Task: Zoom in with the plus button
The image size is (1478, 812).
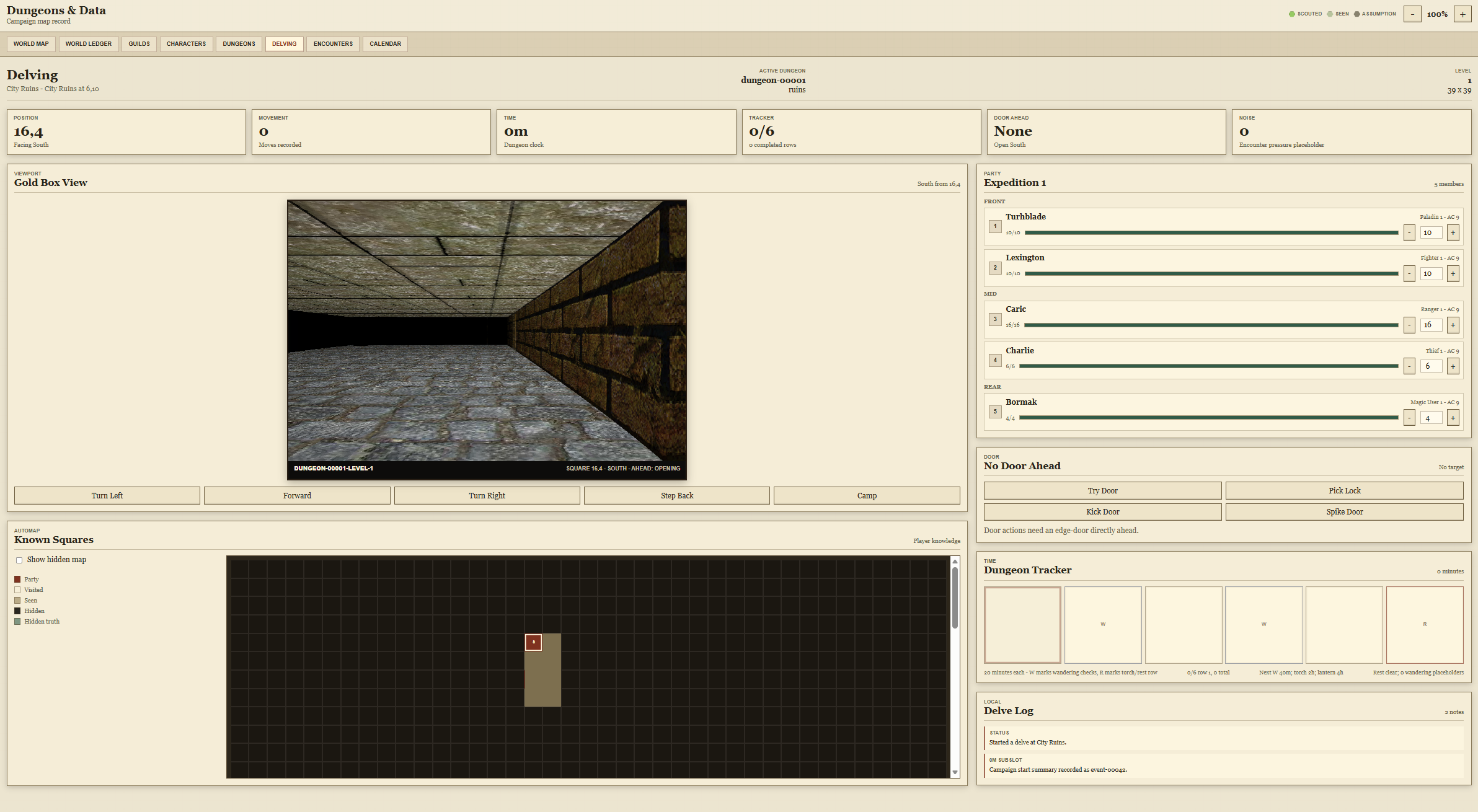Action: click(x=1463, y=14)
